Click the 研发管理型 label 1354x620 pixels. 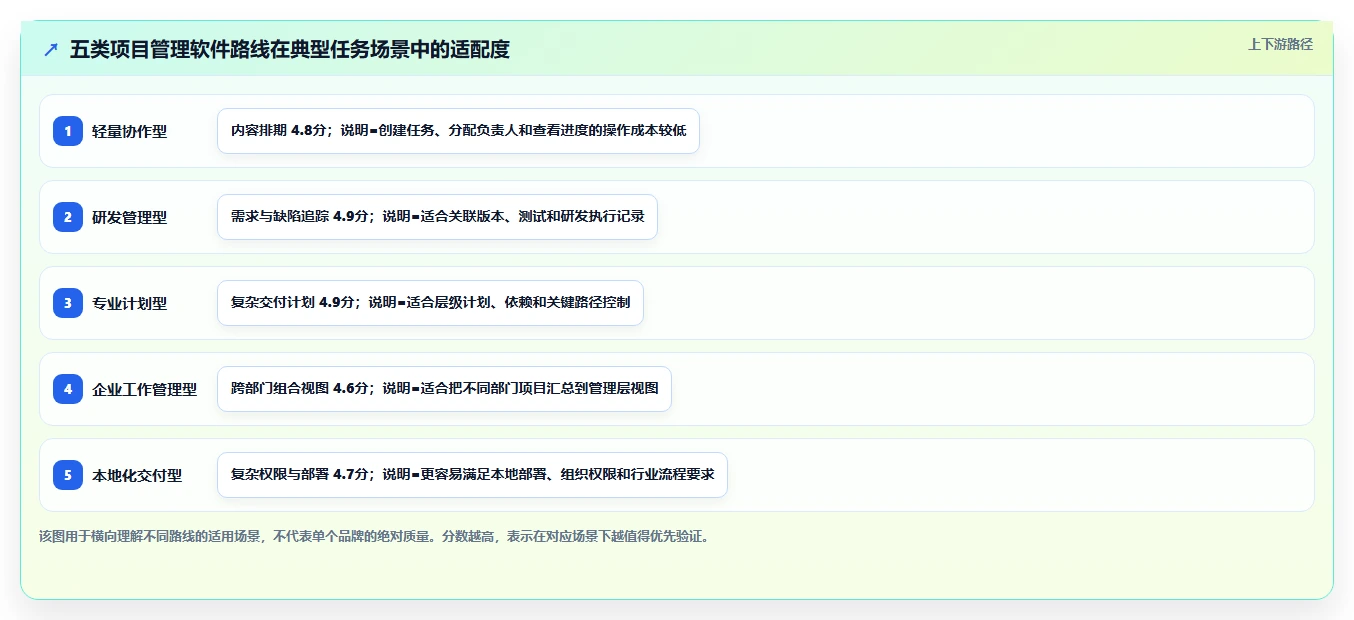click(130, 217)
